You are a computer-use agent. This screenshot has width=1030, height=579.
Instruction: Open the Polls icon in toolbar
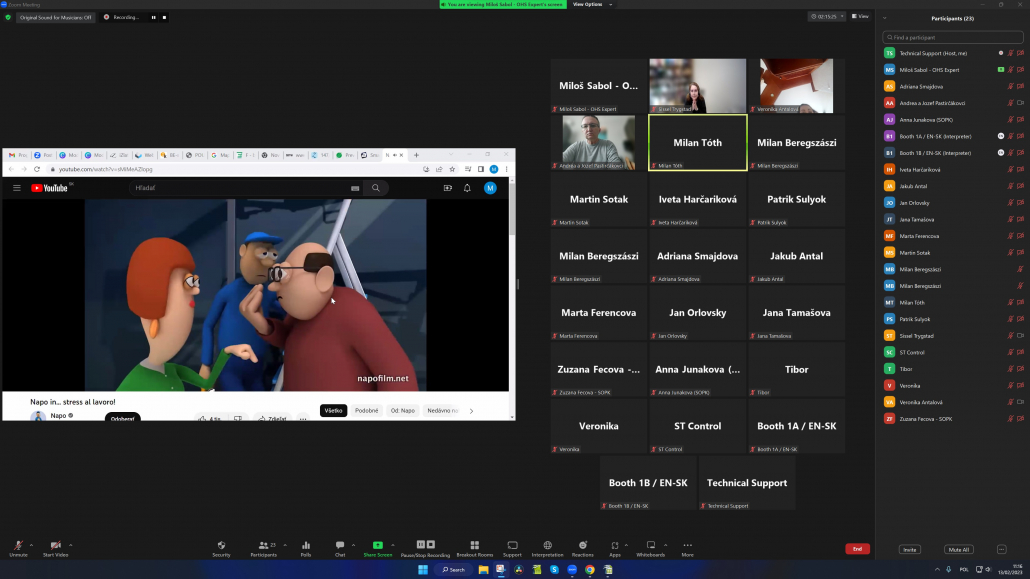(306, 546)
